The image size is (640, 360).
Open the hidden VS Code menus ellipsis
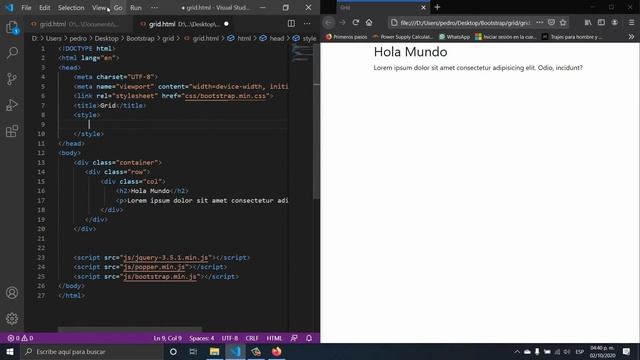point(154,7)
